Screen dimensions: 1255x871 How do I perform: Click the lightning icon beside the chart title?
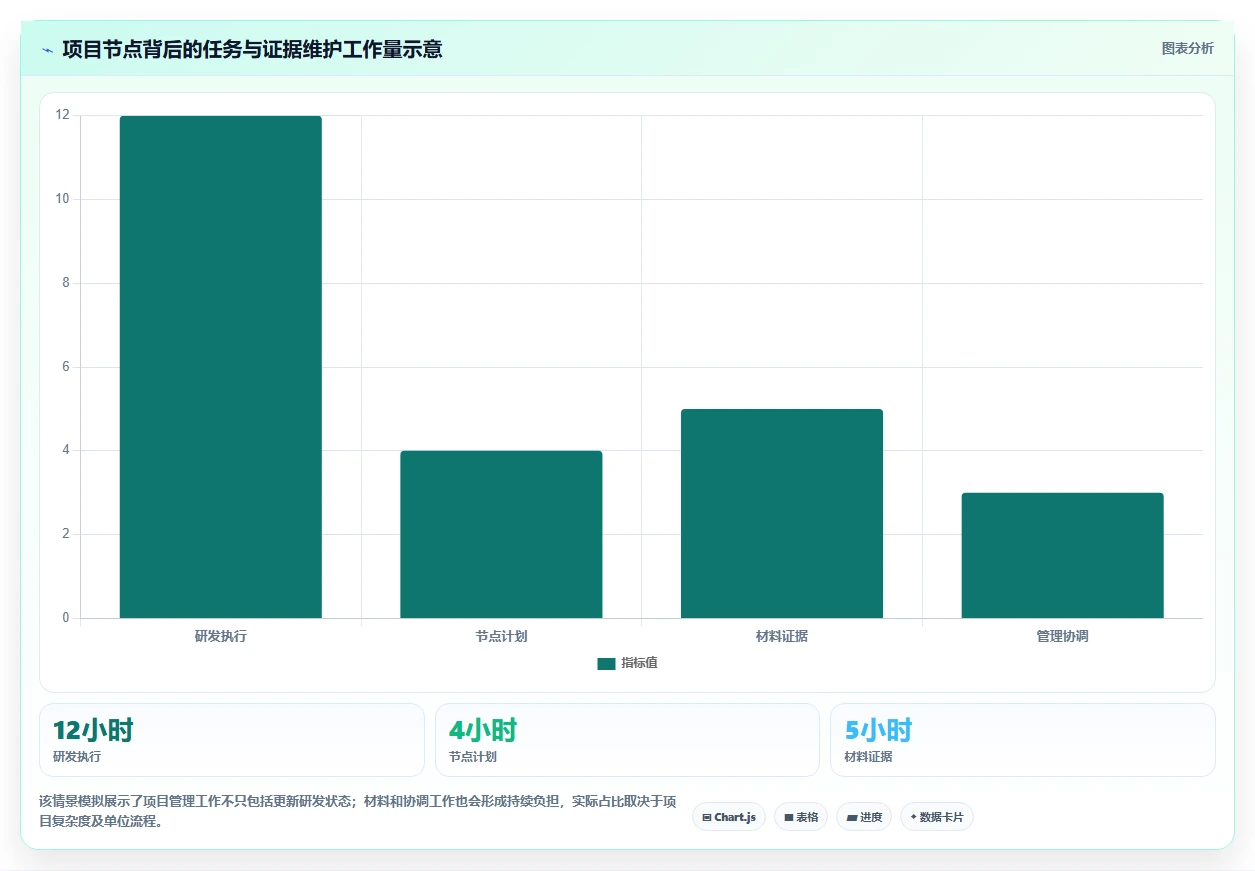point(47,50)
